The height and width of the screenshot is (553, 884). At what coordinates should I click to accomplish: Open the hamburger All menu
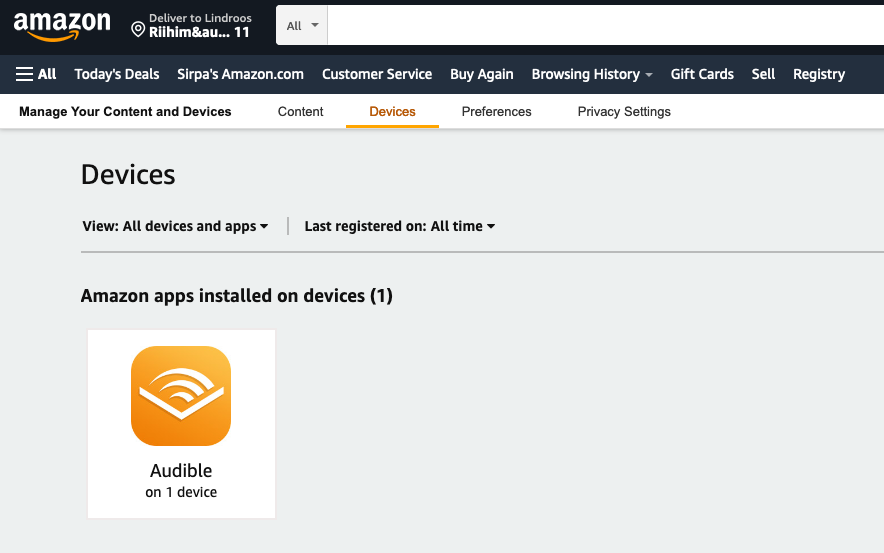tap(36, 74)
